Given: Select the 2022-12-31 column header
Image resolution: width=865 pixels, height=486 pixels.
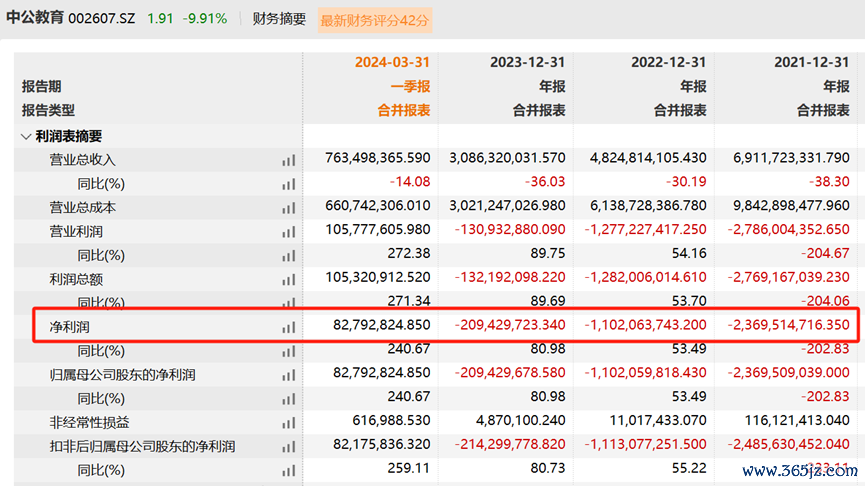Looking at the screenshot, I should (x=669, y=62).
